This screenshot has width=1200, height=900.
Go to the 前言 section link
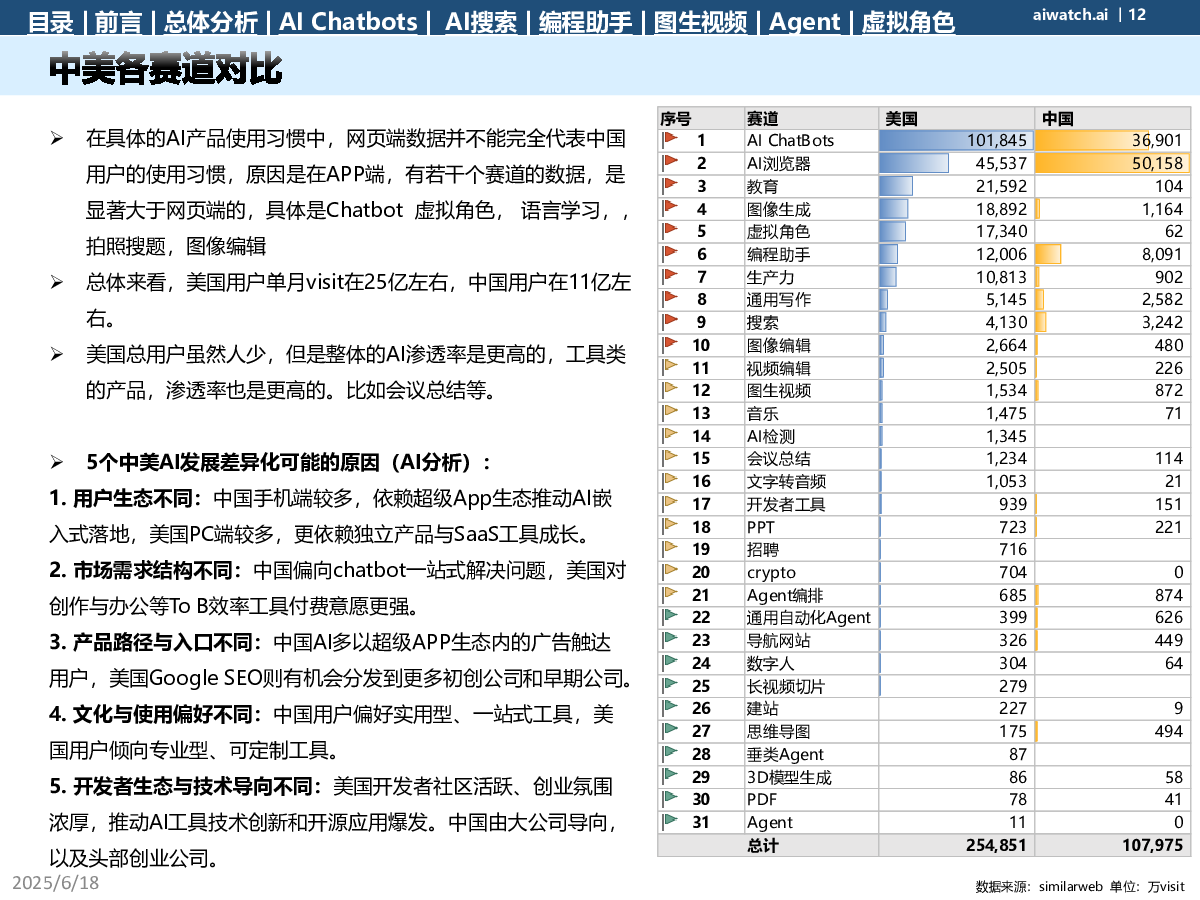[118, 21]
